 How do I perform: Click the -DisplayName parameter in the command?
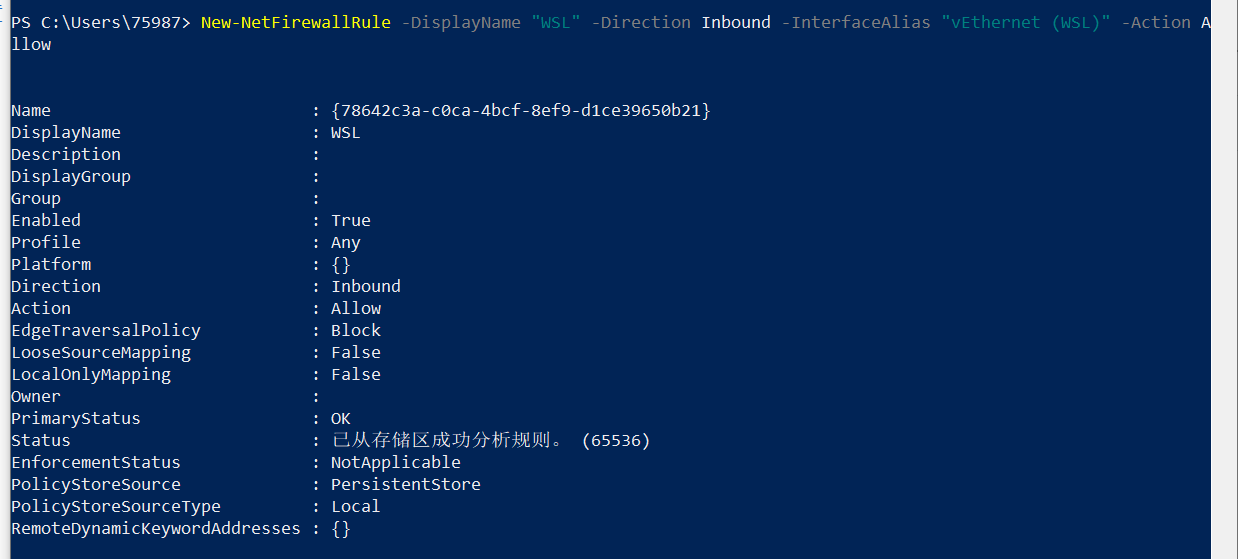coord(460,23)
